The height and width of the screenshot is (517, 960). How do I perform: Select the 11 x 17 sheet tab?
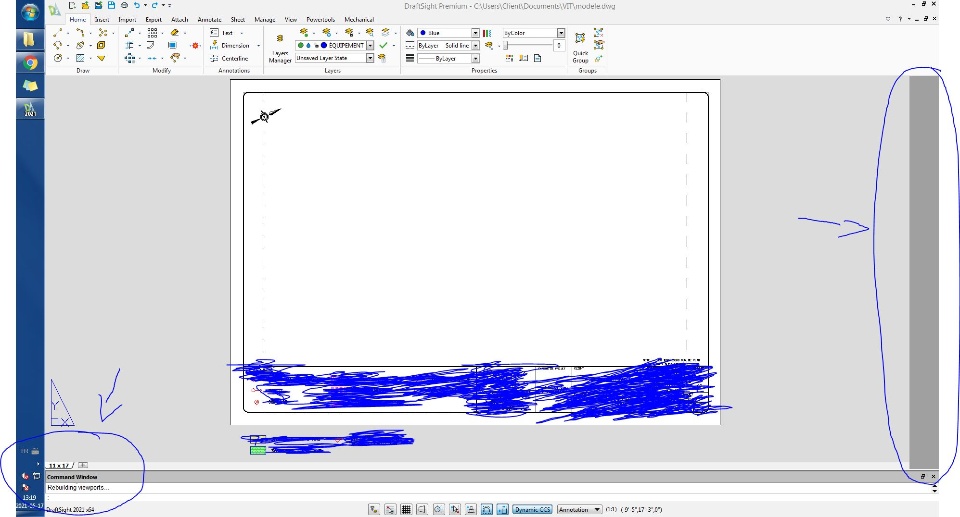click(x=59, y=466)
